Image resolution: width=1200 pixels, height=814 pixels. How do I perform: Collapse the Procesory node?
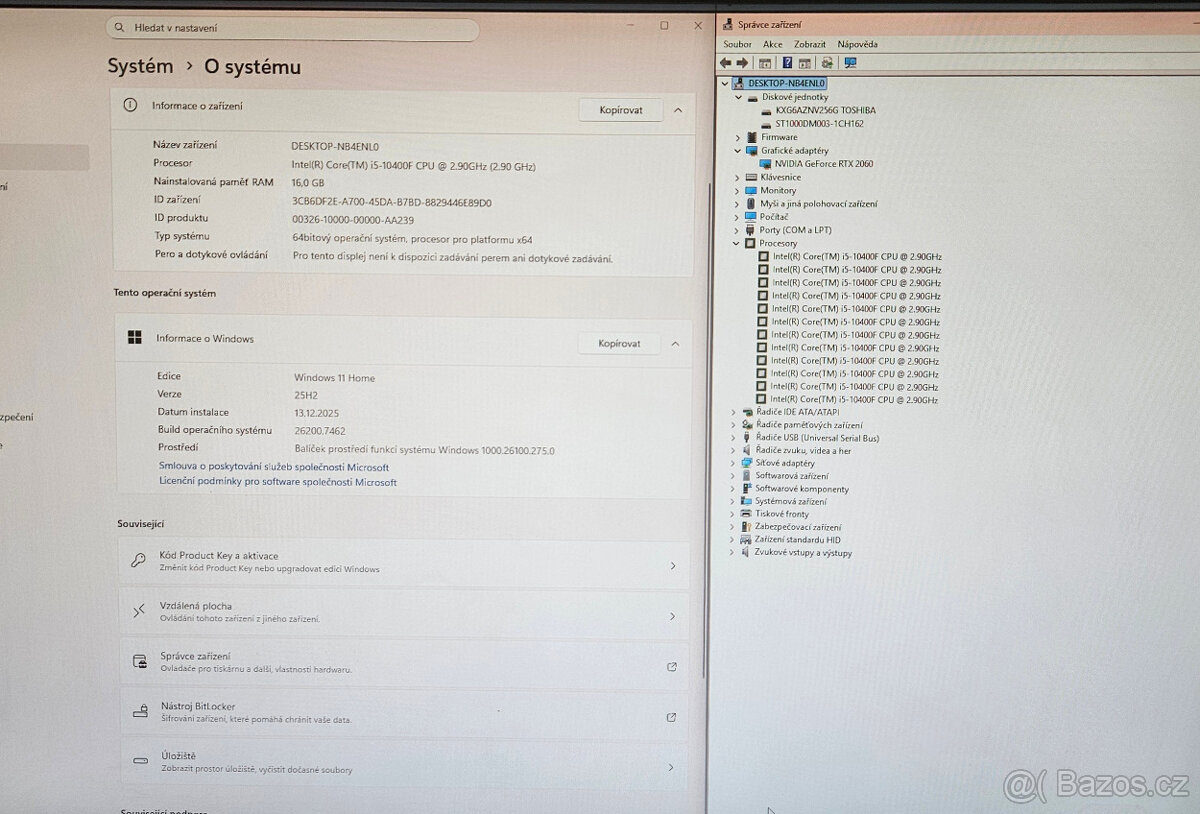737,242
